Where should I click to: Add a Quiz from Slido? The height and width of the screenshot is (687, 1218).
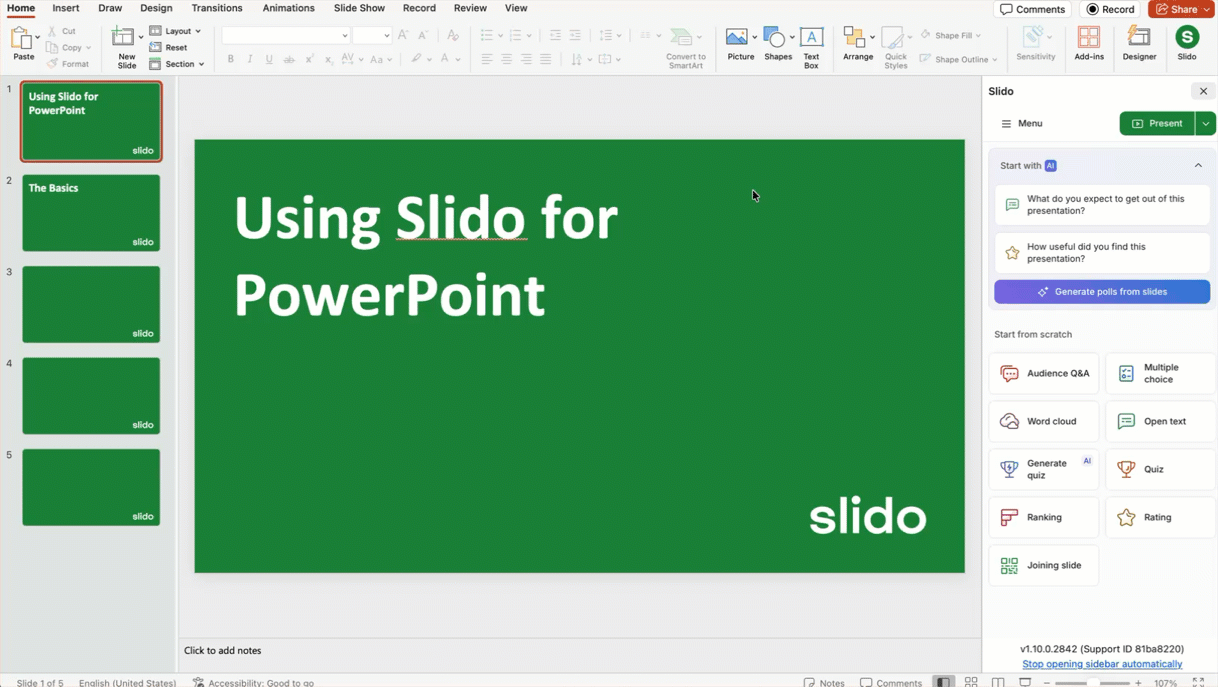[x=1161, y=469]
